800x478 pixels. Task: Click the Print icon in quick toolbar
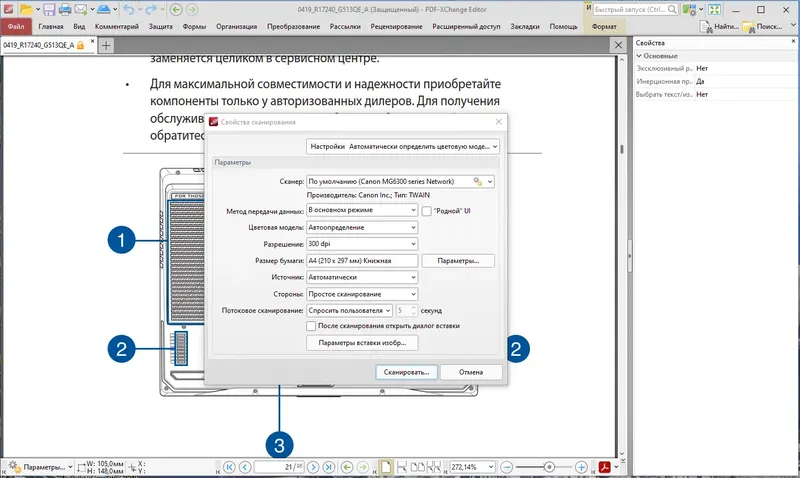65,9
